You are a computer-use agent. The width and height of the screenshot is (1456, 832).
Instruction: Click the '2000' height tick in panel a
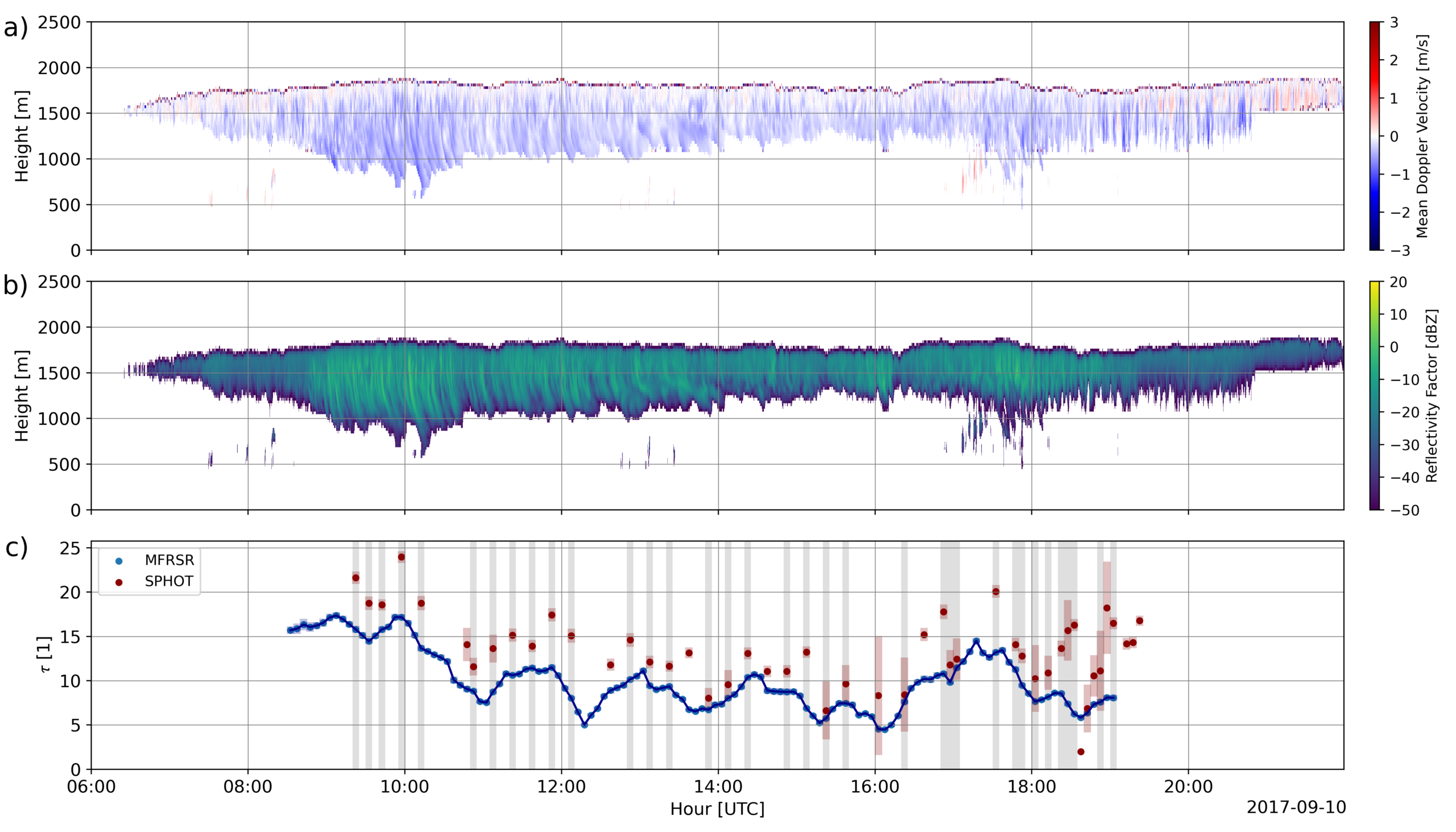click(x=60, y=68)
